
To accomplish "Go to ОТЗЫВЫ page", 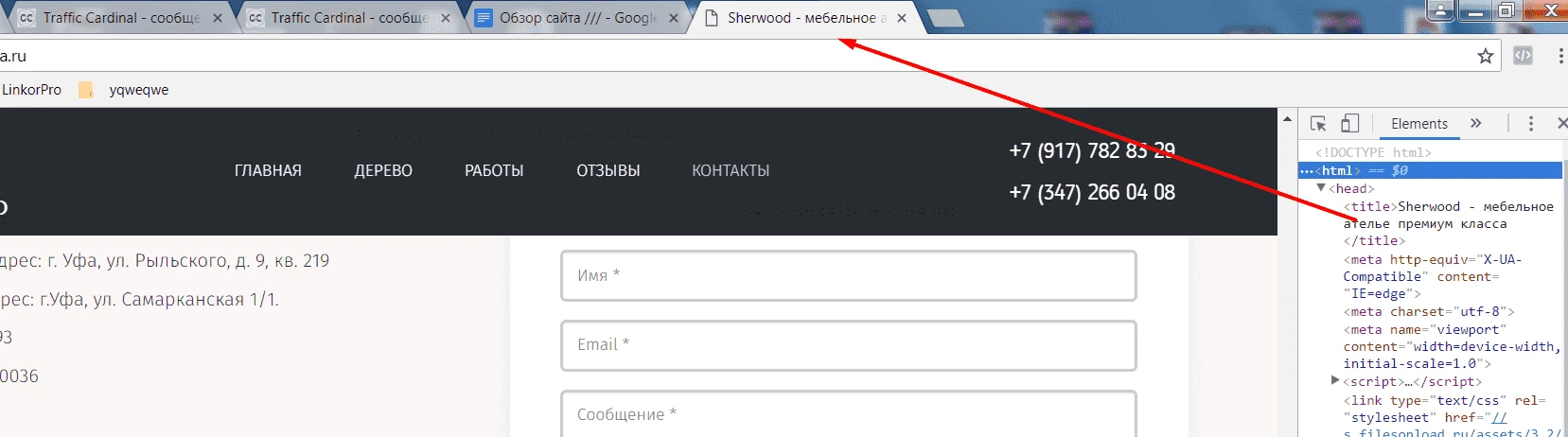I will (608, 170).
